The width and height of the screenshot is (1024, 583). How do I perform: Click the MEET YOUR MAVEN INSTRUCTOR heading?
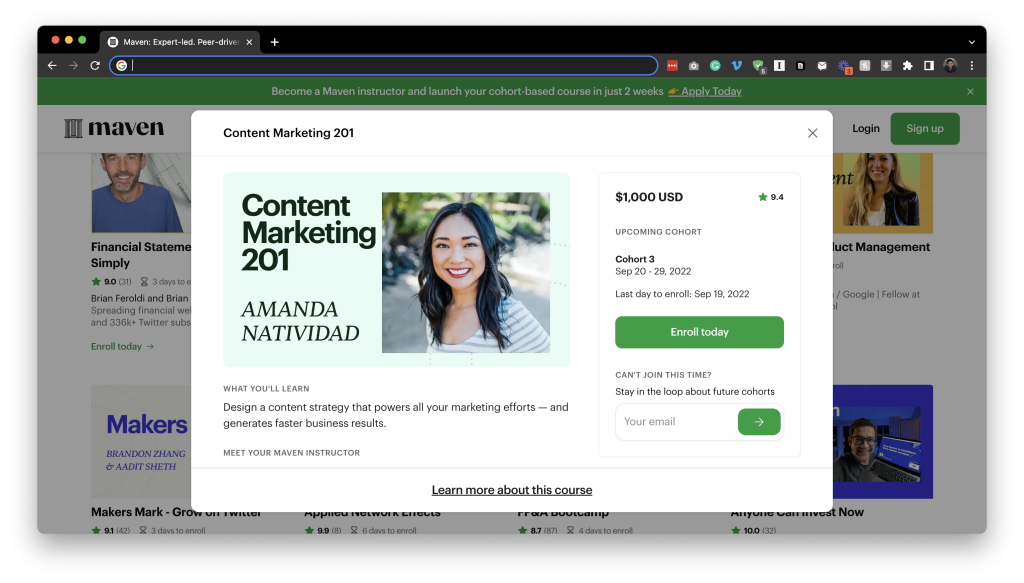click(291, 453)
